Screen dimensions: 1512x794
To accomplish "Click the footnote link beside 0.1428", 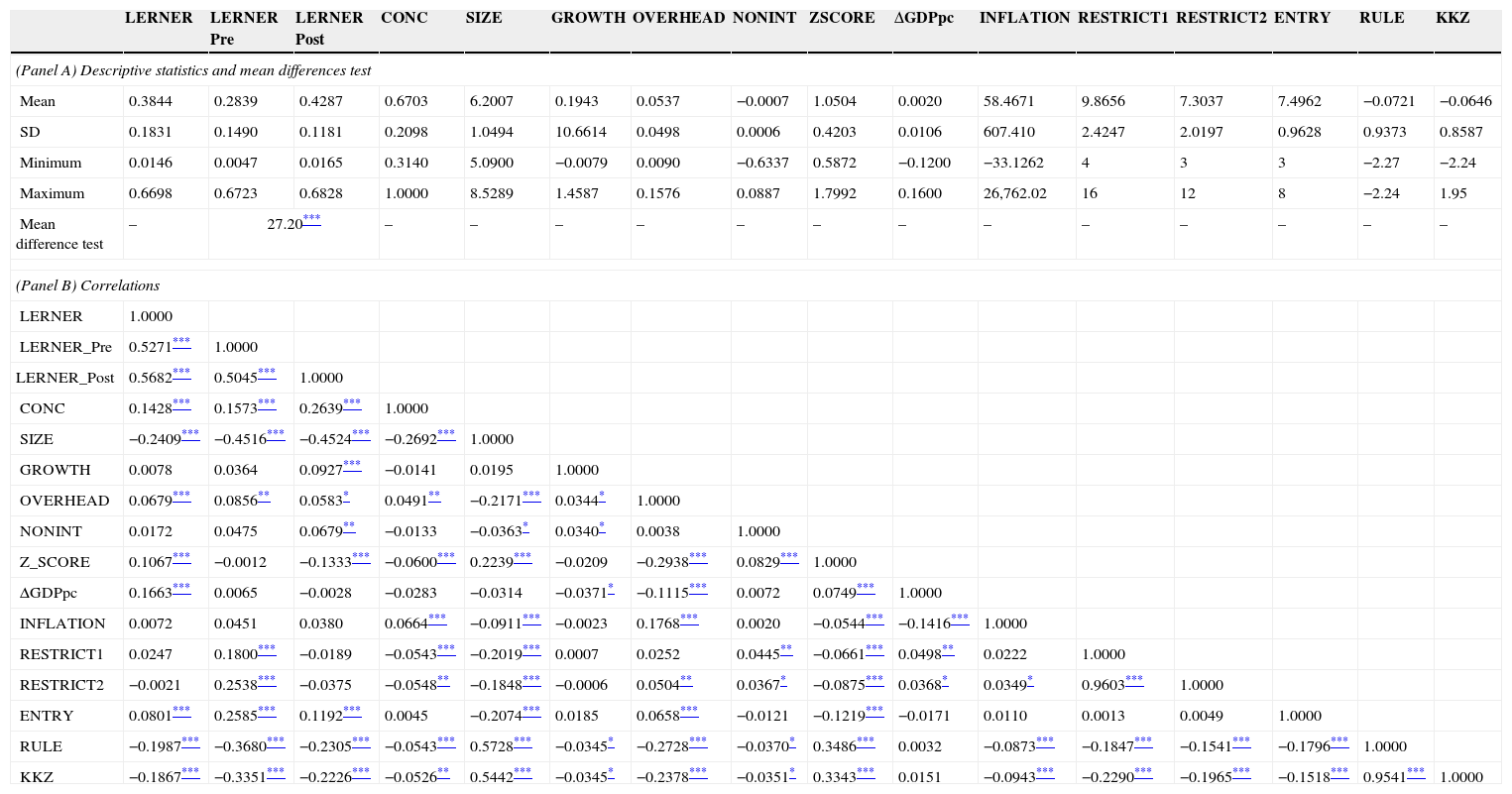I will (x=181, y=402).
